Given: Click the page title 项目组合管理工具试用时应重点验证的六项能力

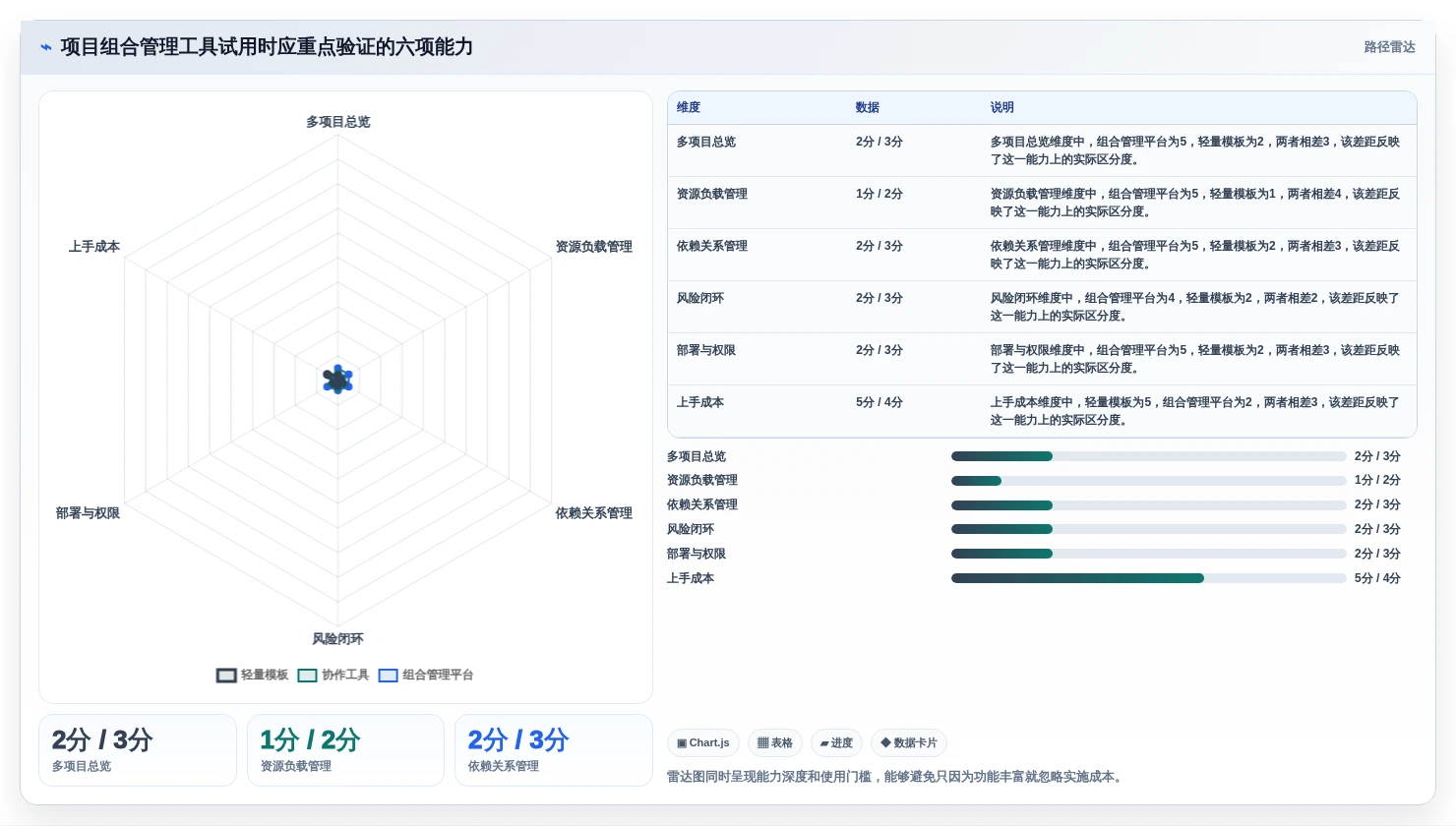Looking at the screenshot, I should [x=267, y=47].
